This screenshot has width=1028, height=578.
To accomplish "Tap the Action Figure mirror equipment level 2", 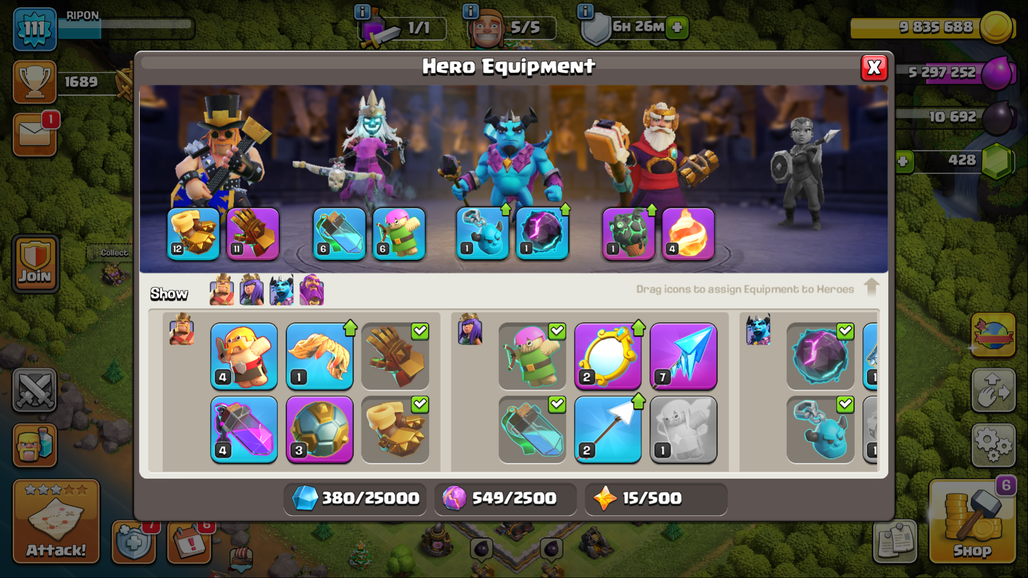I will 607,356.
